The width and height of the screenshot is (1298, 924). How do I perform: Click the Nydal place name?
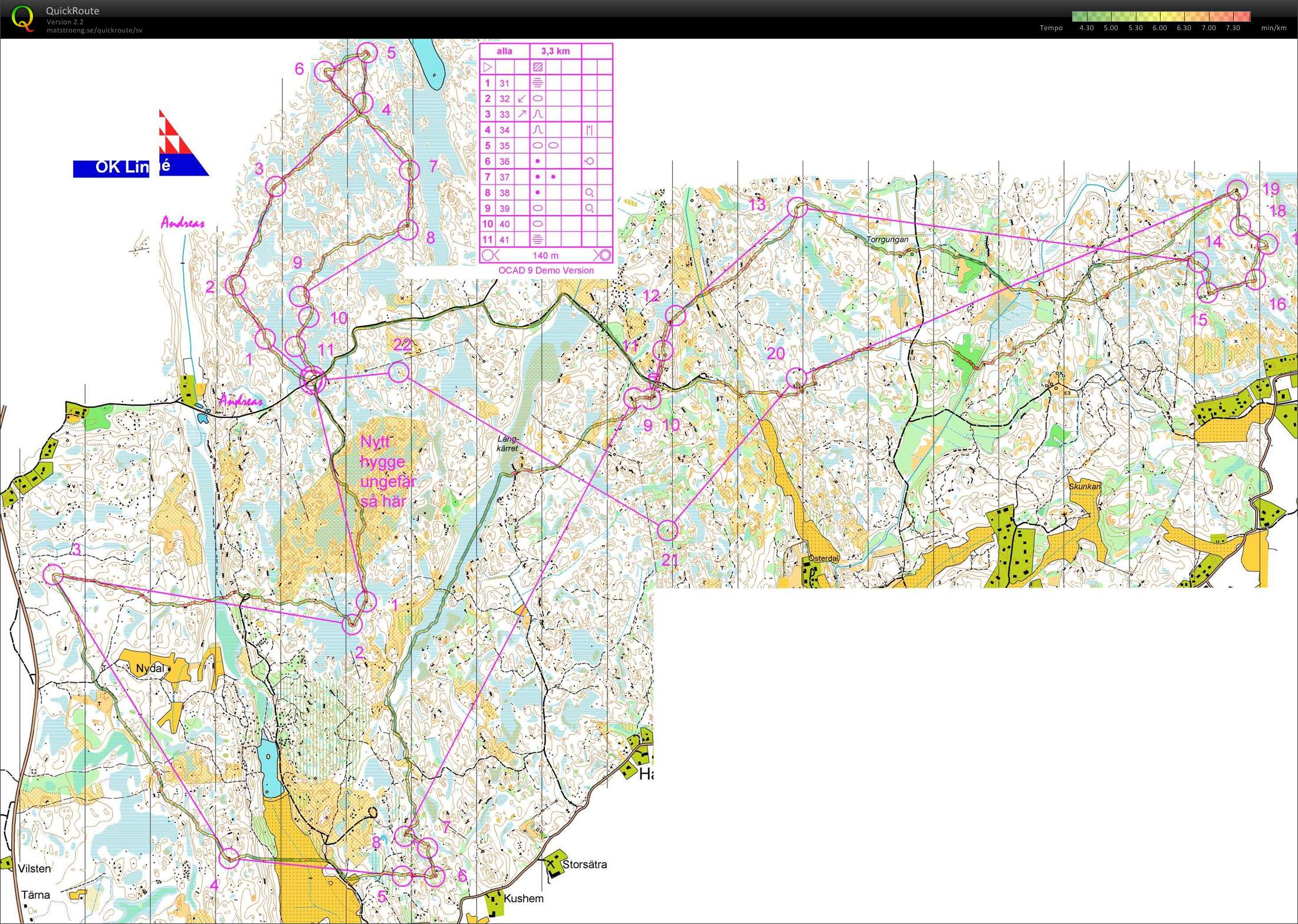tap(150, 669)
